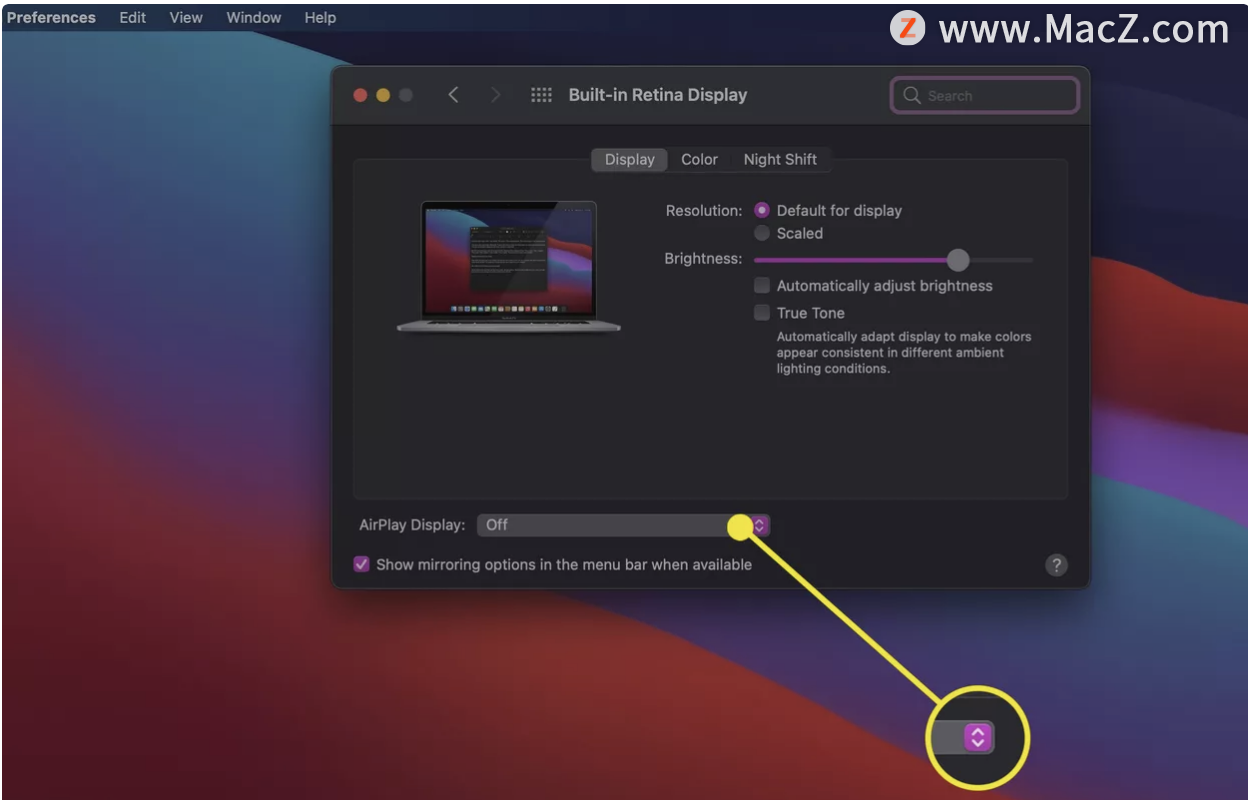Select Default for display resolution

pos(762,210)
